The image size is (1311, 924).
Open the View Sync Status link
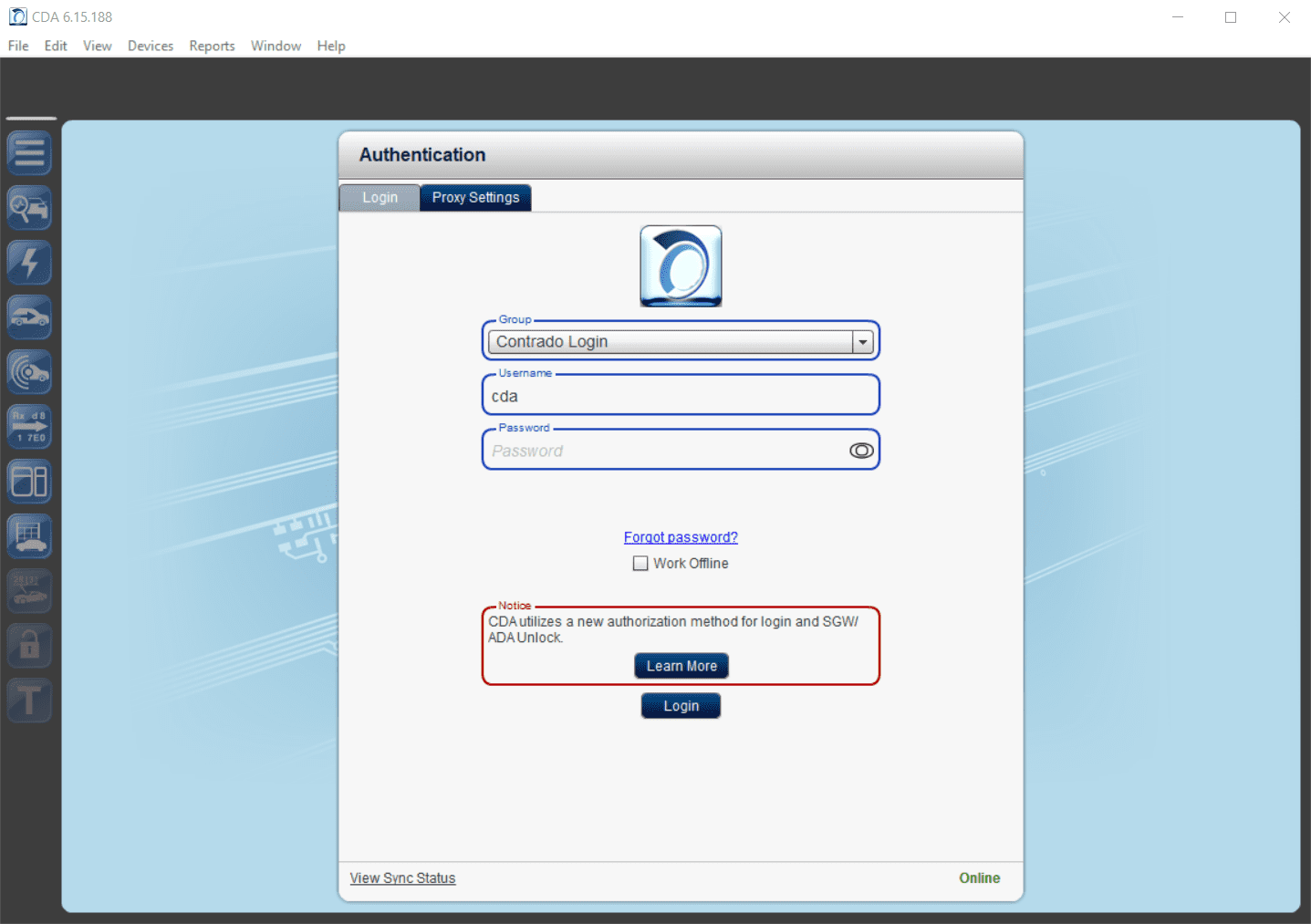[402, 877]
